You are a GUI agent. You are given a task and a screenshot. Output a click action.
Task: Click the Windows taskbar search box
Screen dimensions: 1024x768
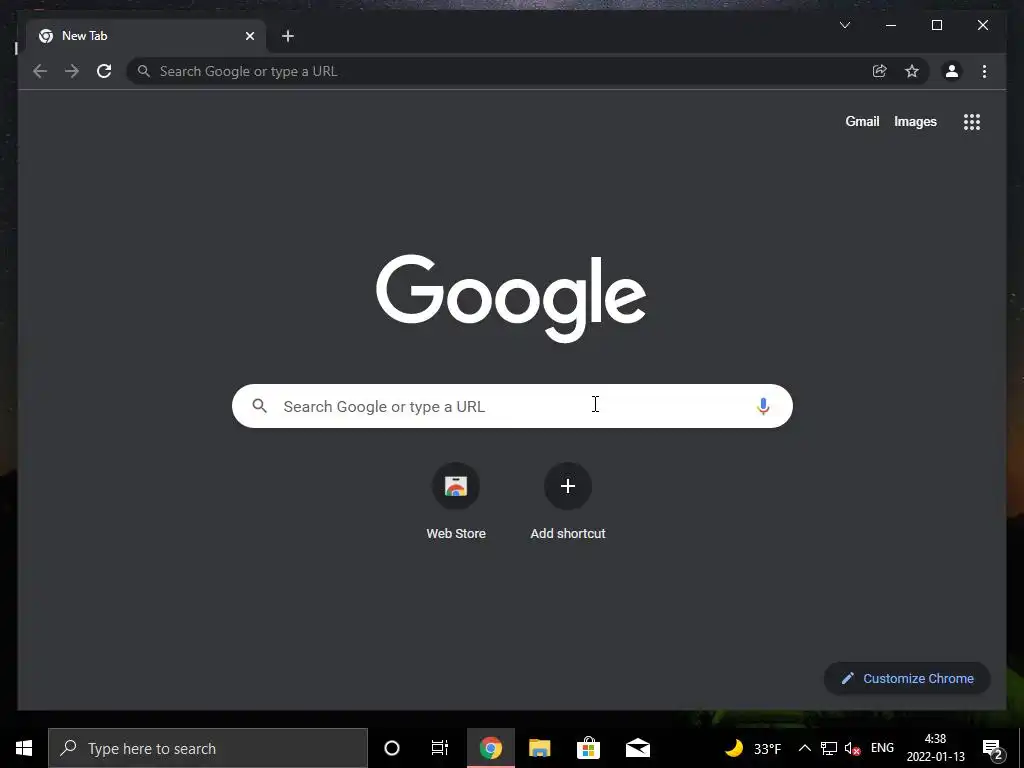coord(208,748)
